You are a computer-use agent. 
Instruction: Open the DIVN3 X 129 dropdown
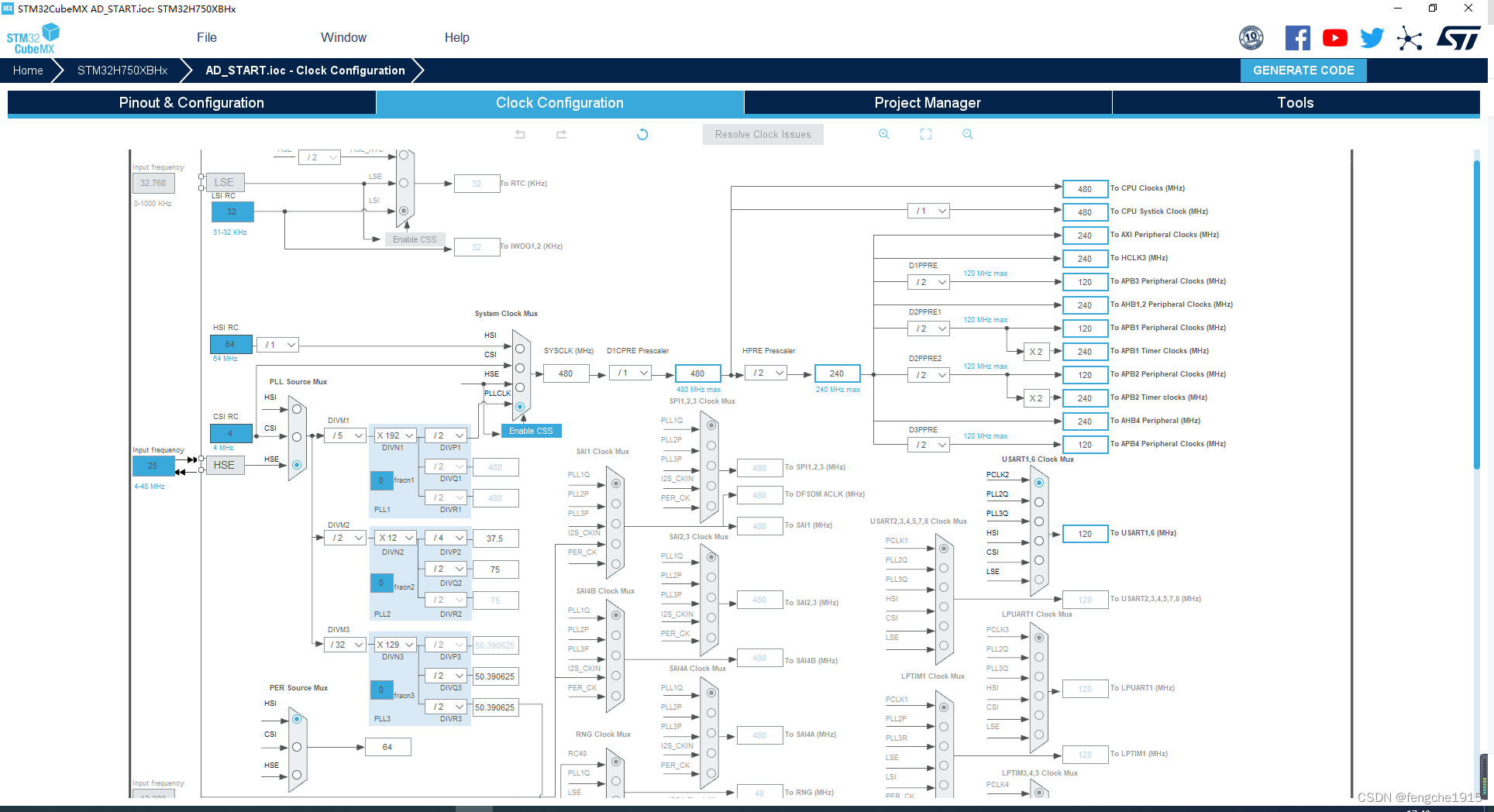tap(395, 645)
